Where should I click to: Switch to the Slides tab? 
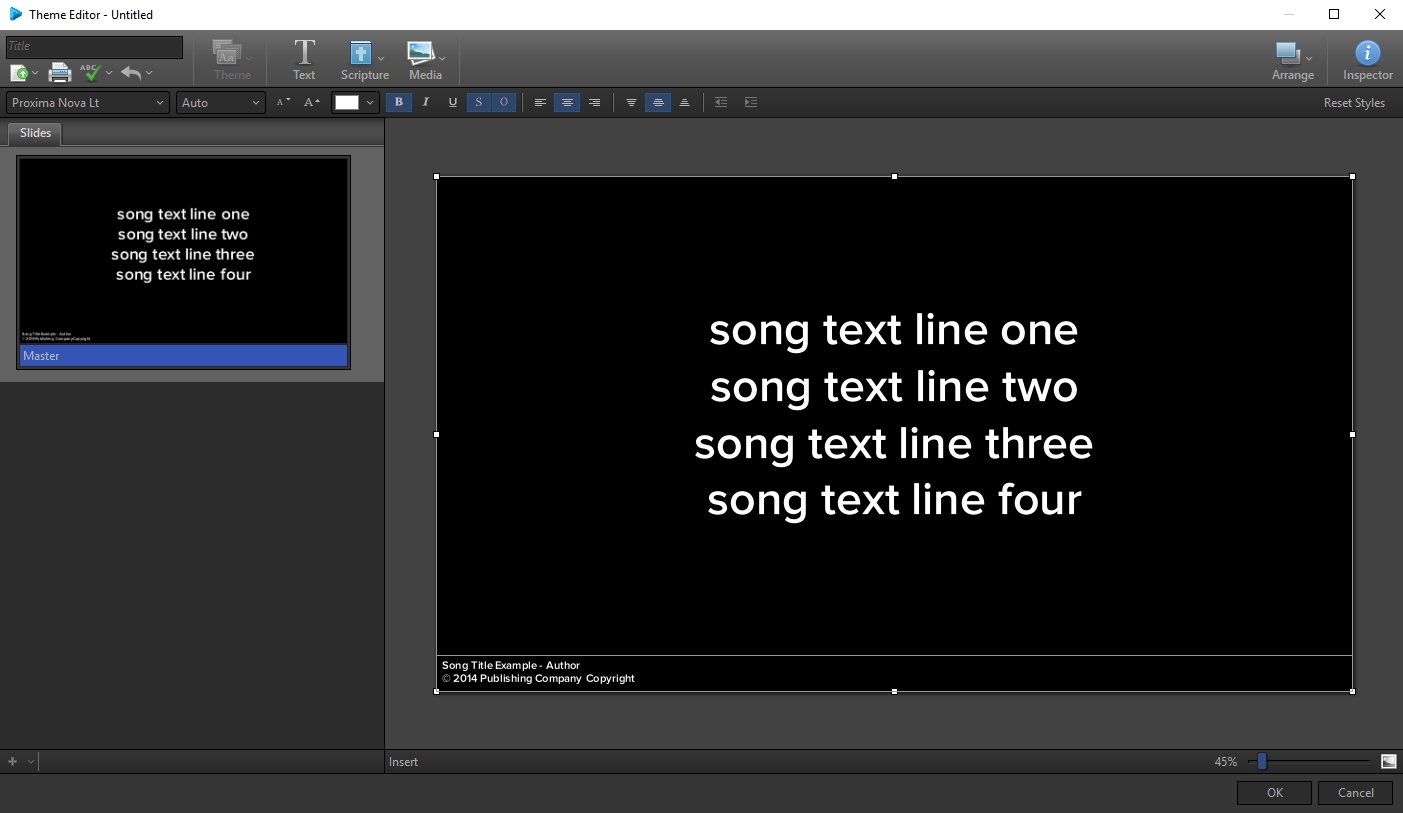[x=34, y=133]
